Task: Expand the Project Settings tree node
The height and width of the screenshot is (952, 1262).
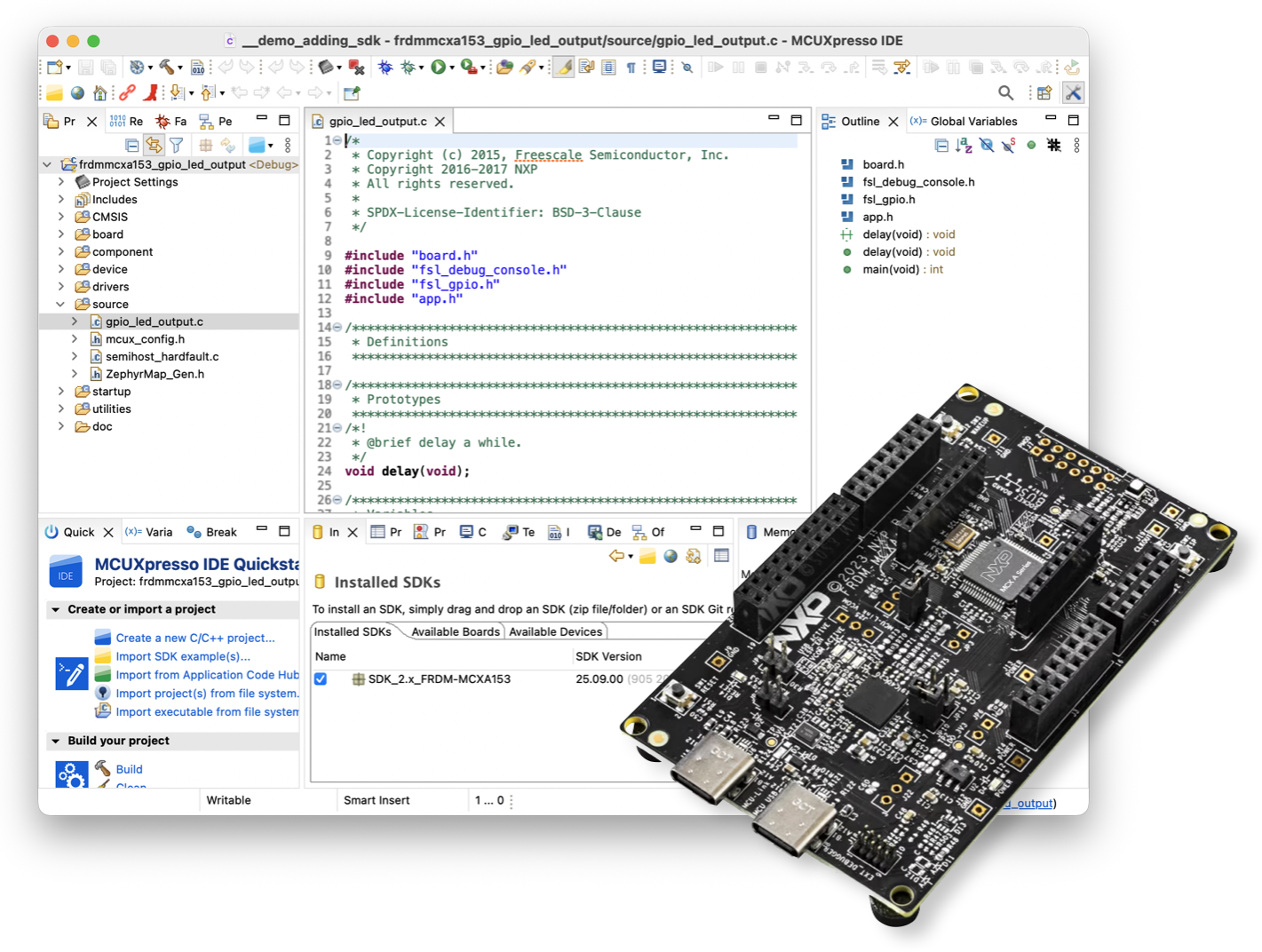Action: click(61, 182)
